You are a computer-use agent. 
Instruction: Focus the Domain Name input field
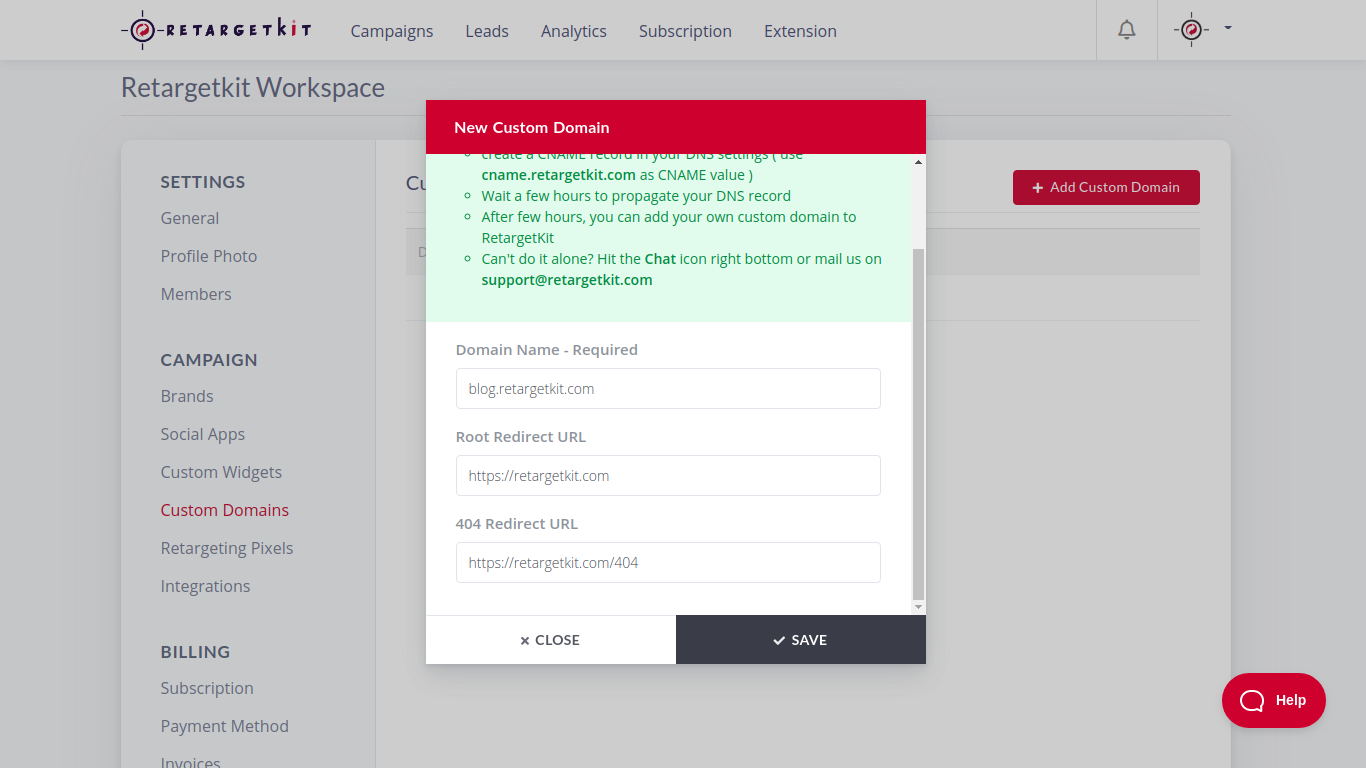tap(668, 388)
